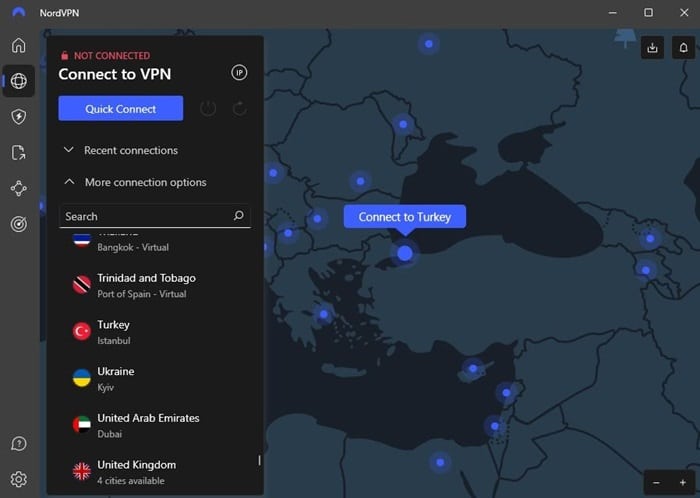Open Meshnet nodes icon in sidebar
700x498 pixels.
click(x=18, y=188)
